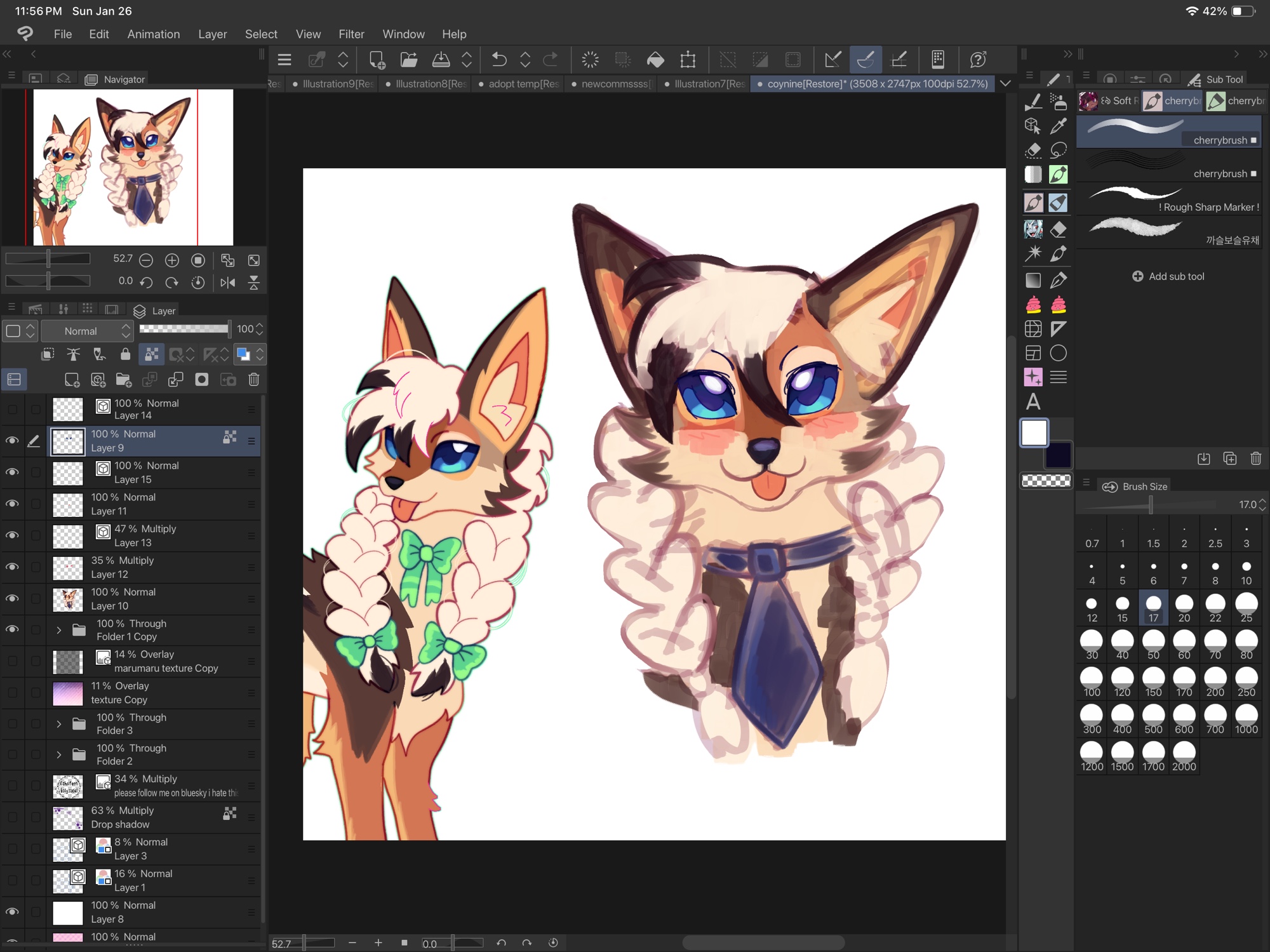Show the hidden Layer 14

pos(12,410)
